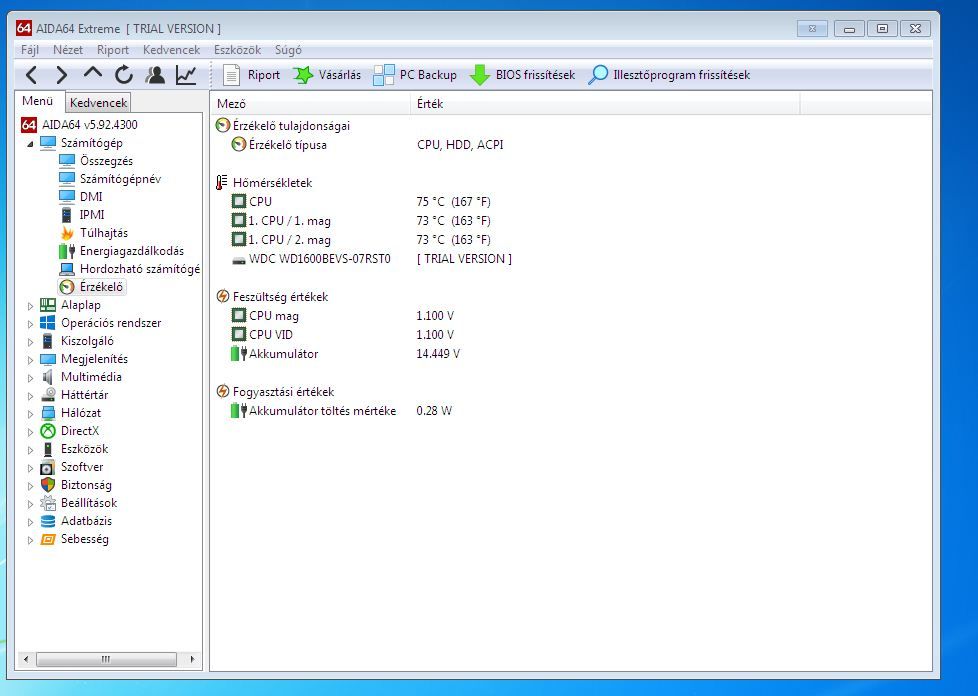Open the graph chart toolbar icon
The height and width of the screenshot is (696, 978).
tap(186, 75)
